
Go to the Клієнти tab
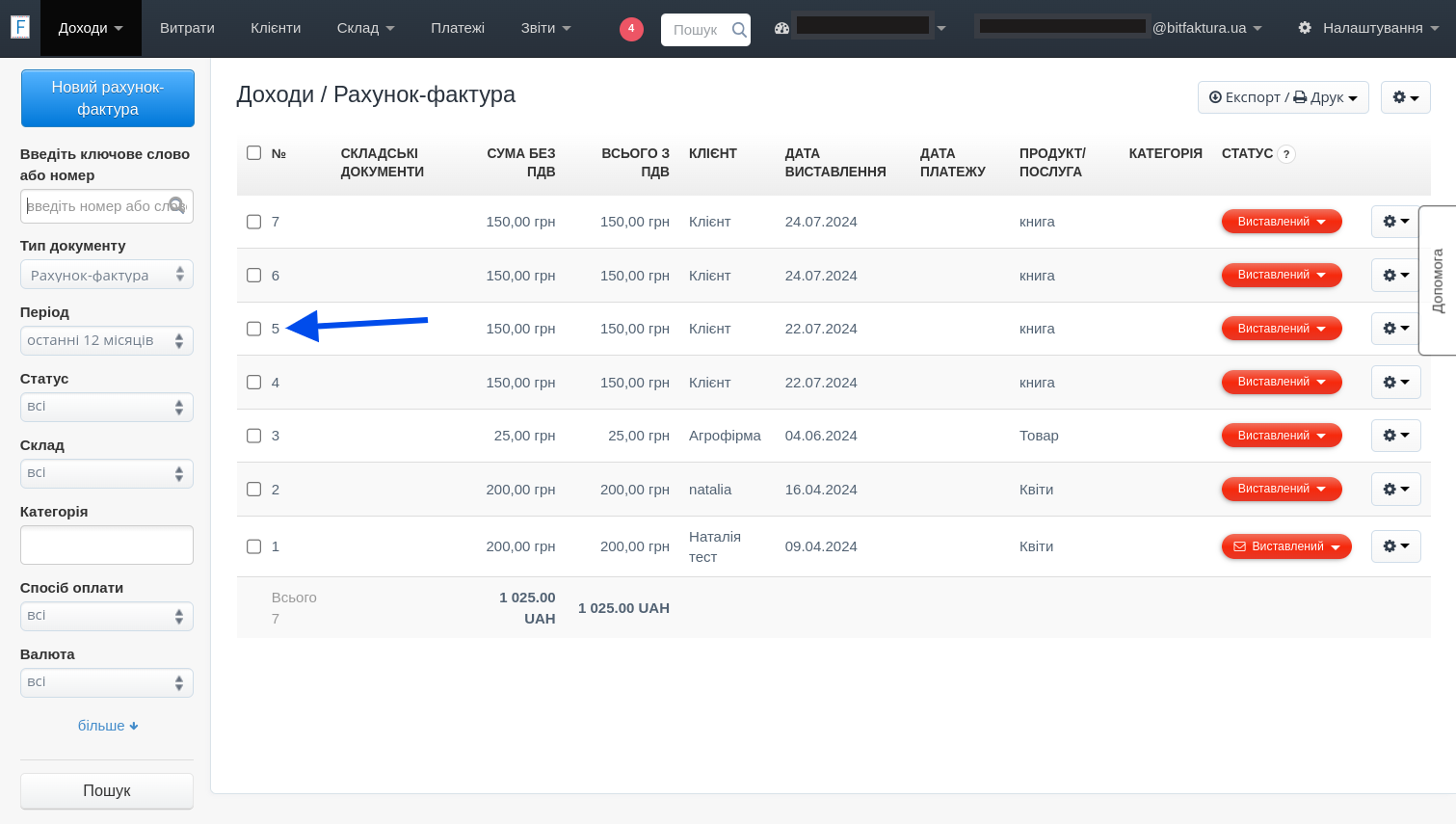pyautogui.click(x=276, y=28)
